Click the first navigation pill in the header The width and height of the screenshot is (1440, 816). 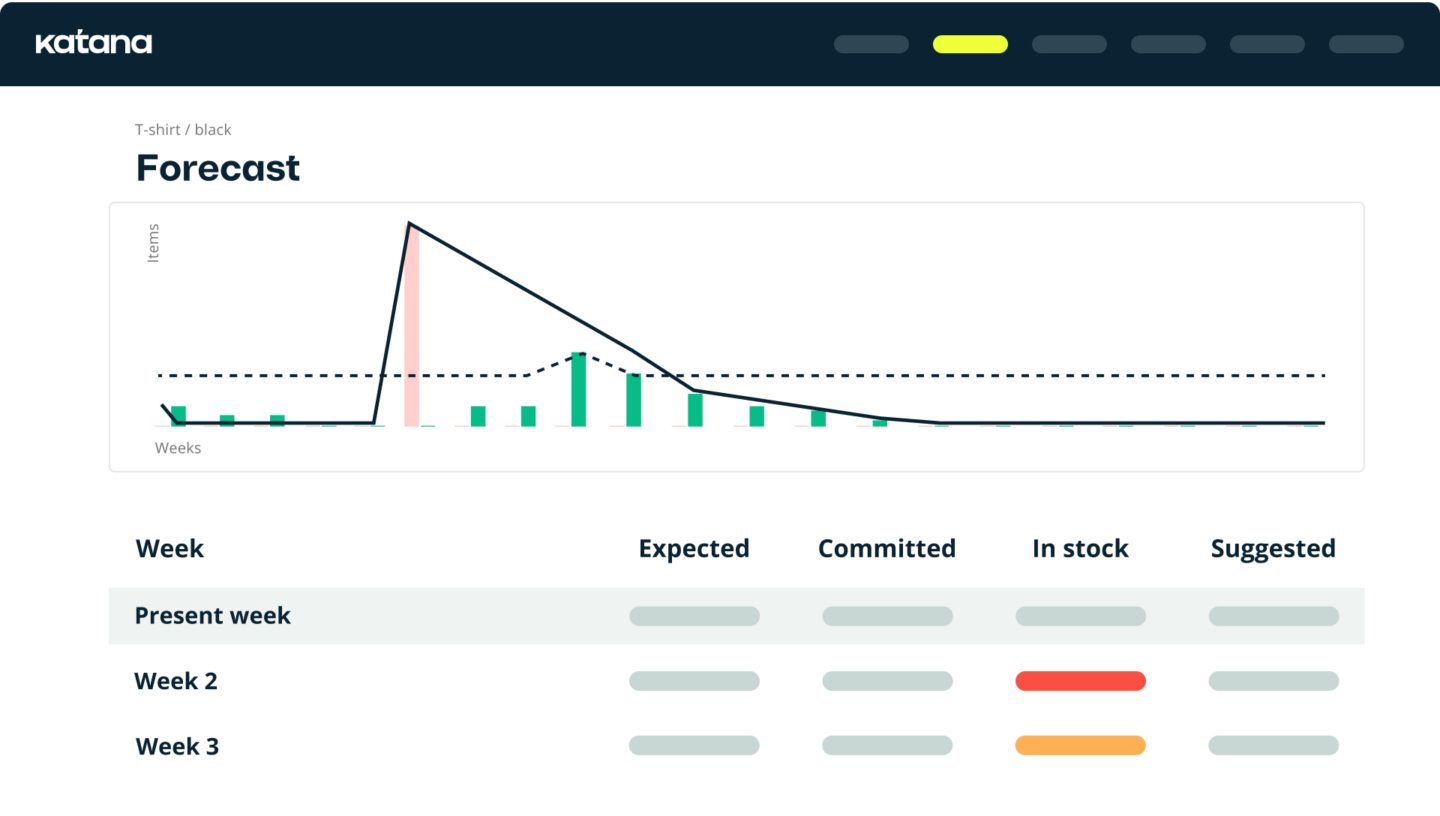point(870,44)
